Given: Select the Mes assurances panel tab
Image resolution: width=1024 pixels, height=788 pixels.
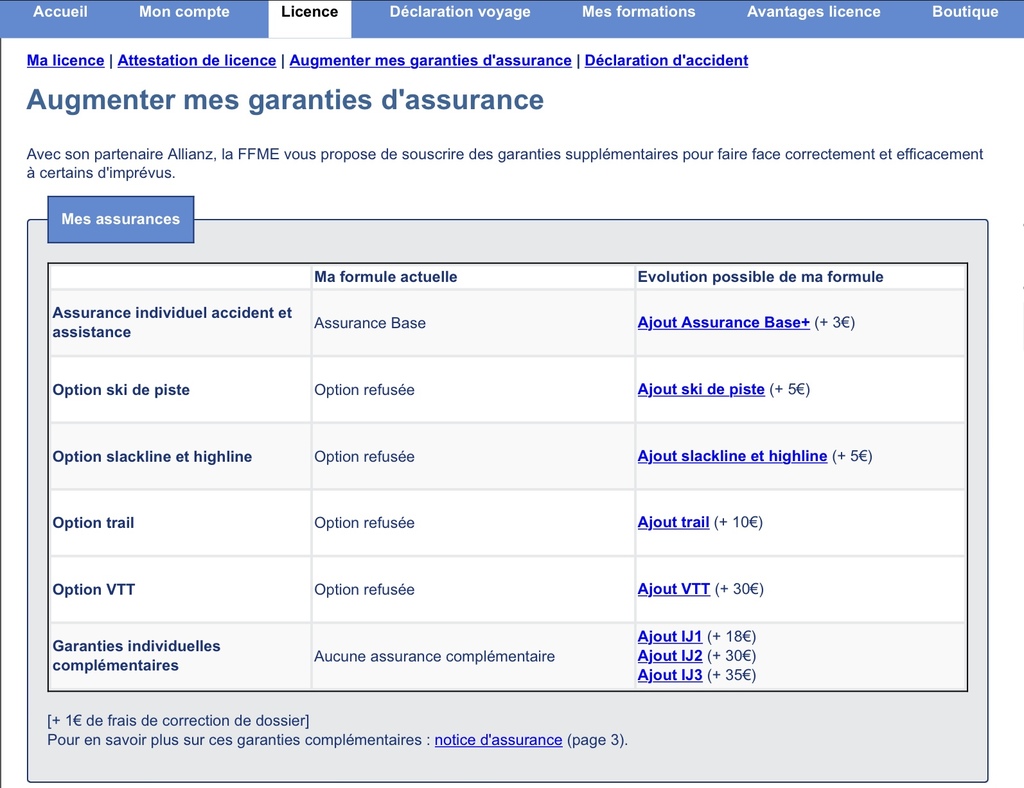Looking at the screenshot, I should 121,219.
